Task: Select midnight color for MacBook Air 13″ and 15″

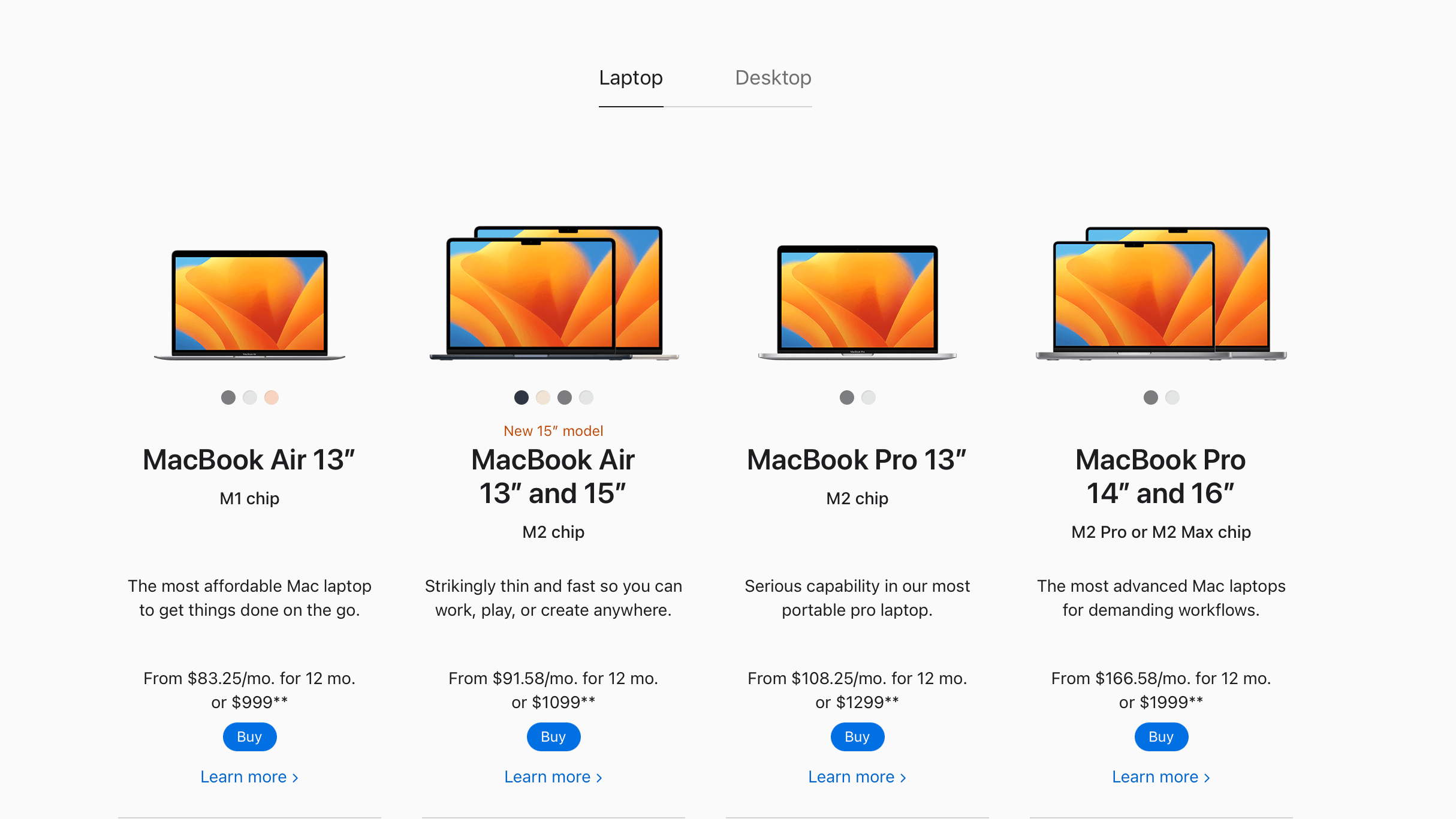Action: 521,398
